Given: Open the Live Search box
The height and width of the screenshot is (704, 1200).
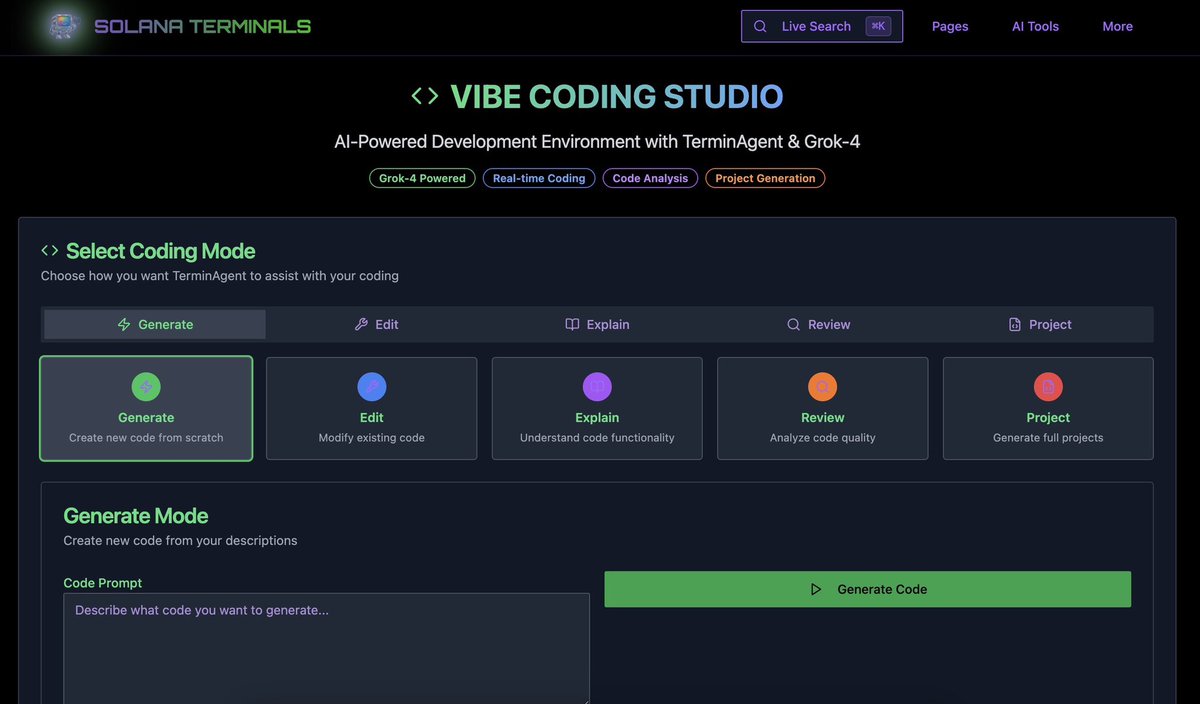Looking at the screenshot, I should [x=822, y=26].
